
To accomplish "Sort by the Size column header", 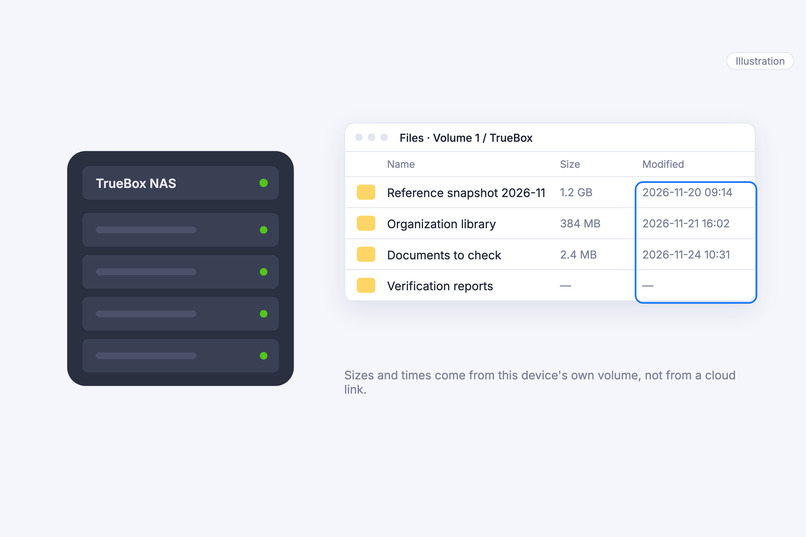I will [x=570, y=164].
